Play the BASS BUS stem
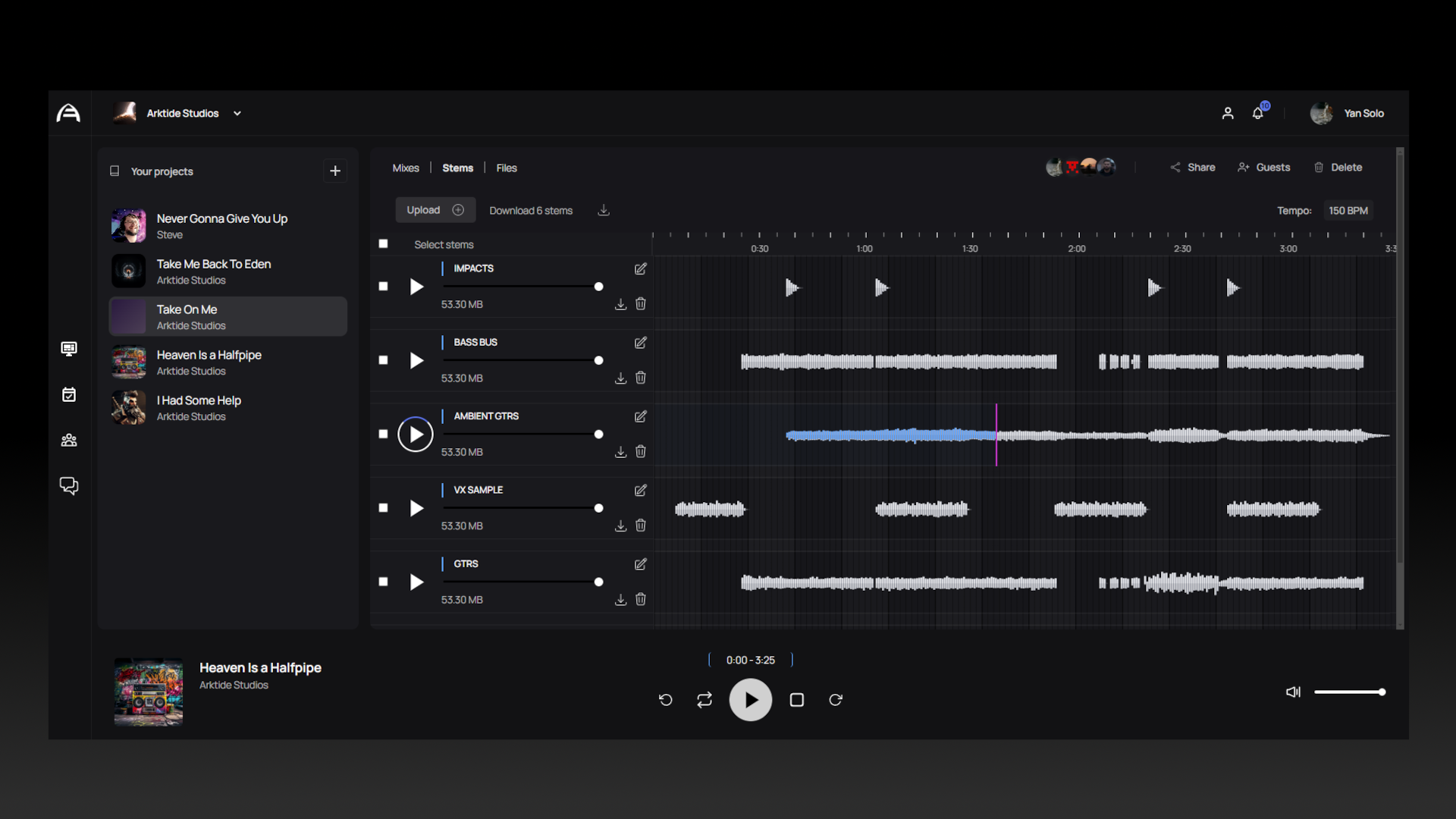1456x819 pixels. [x=416, y=360]
